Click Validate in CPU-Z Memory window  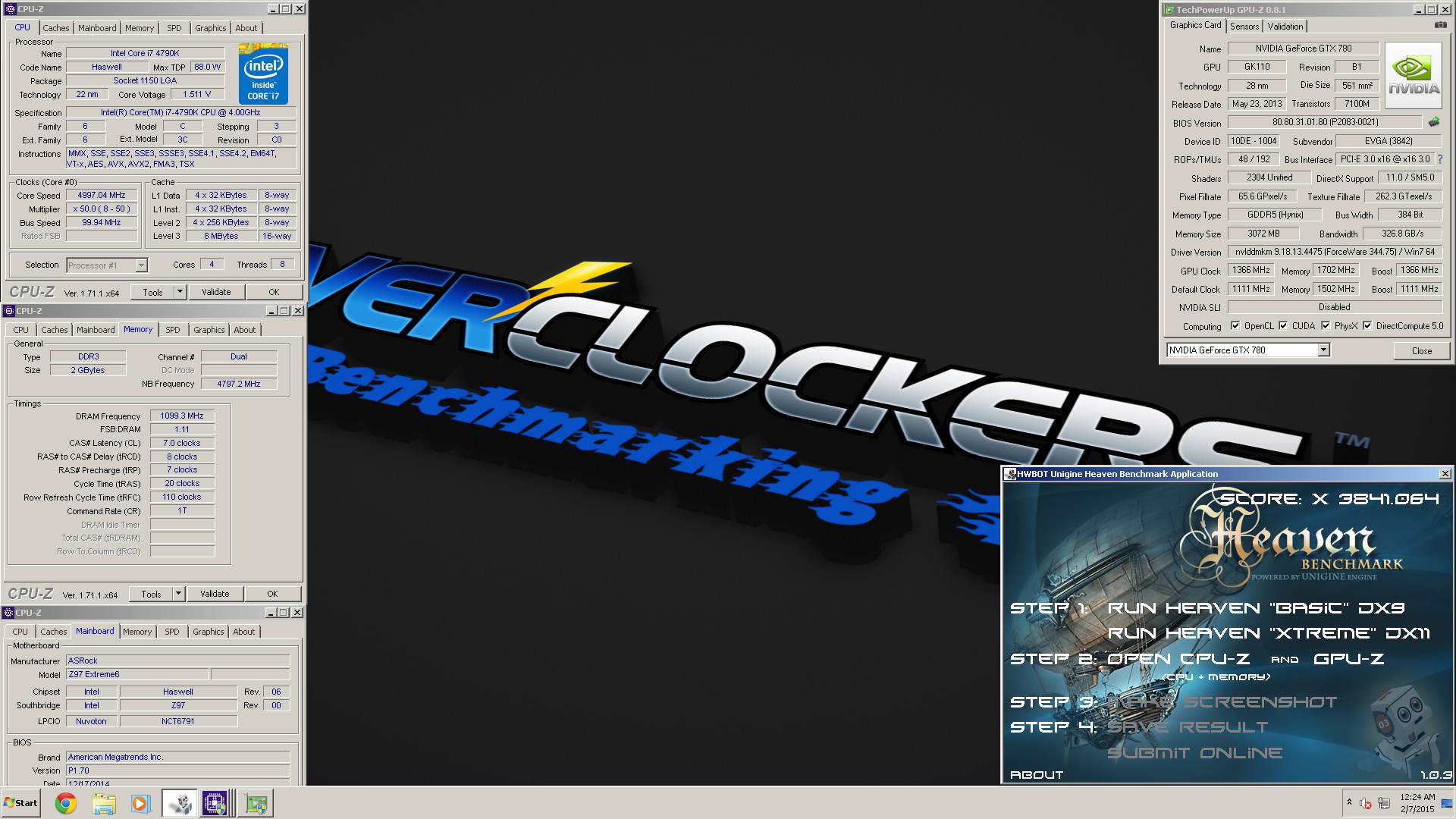coord(215,594)
